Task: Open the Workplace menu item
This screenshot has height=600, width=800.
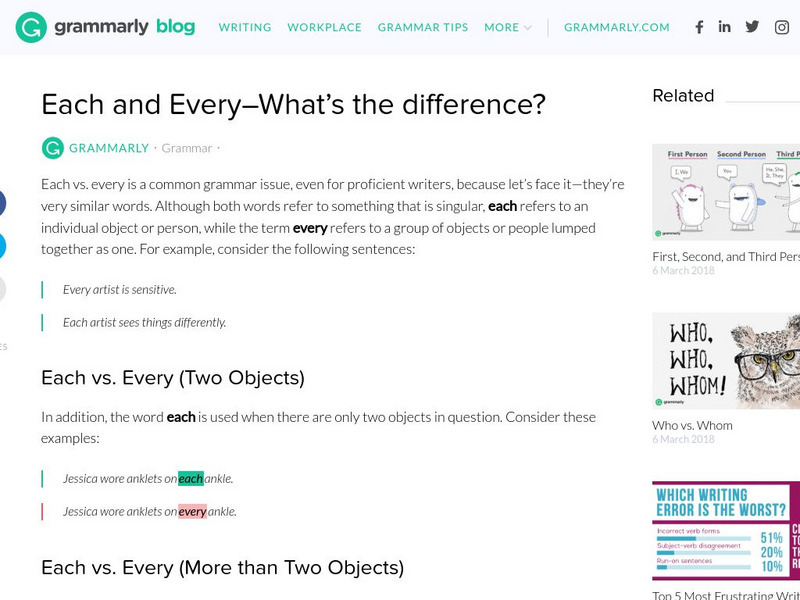Action: point(324,27)
